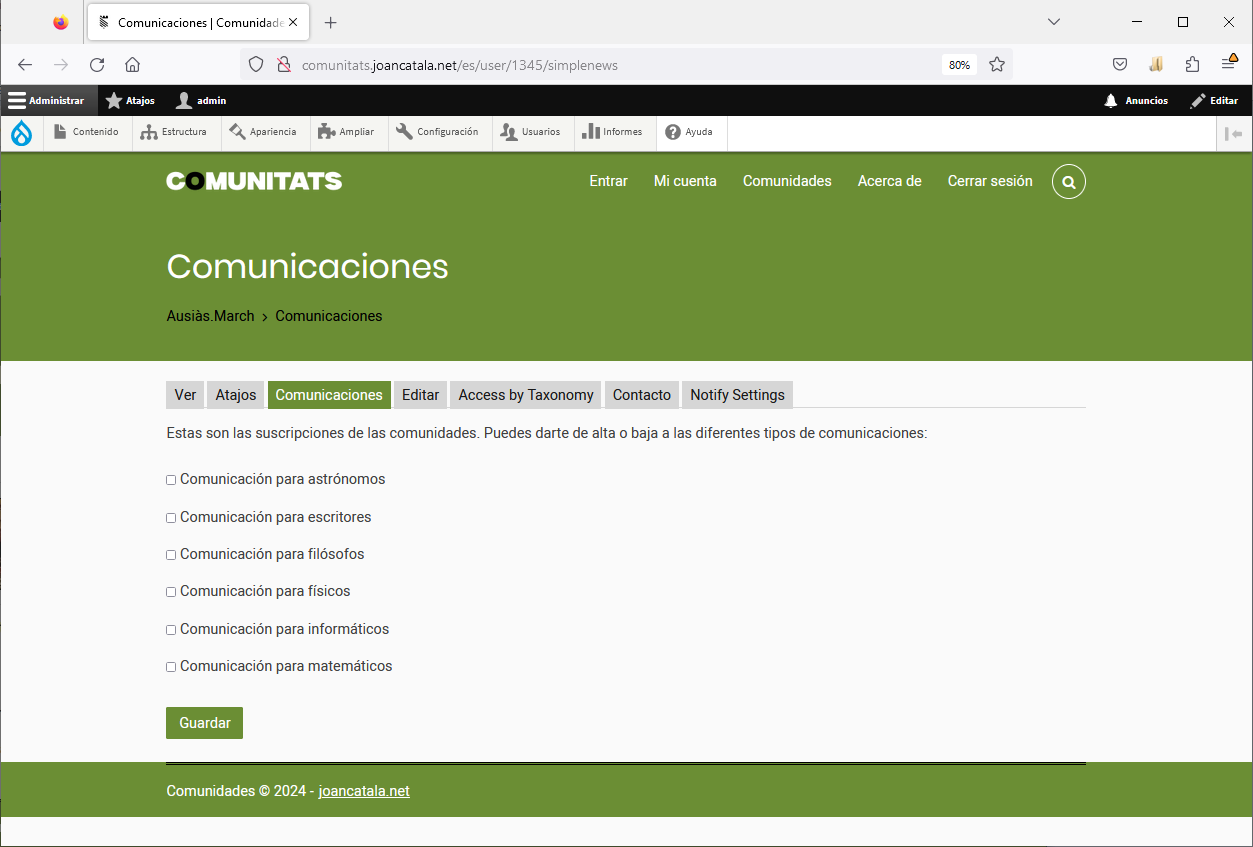Check the Comunicación para filósofos box
The width and height of the screenshot is (1253, 847).
(x=171, y=555)
